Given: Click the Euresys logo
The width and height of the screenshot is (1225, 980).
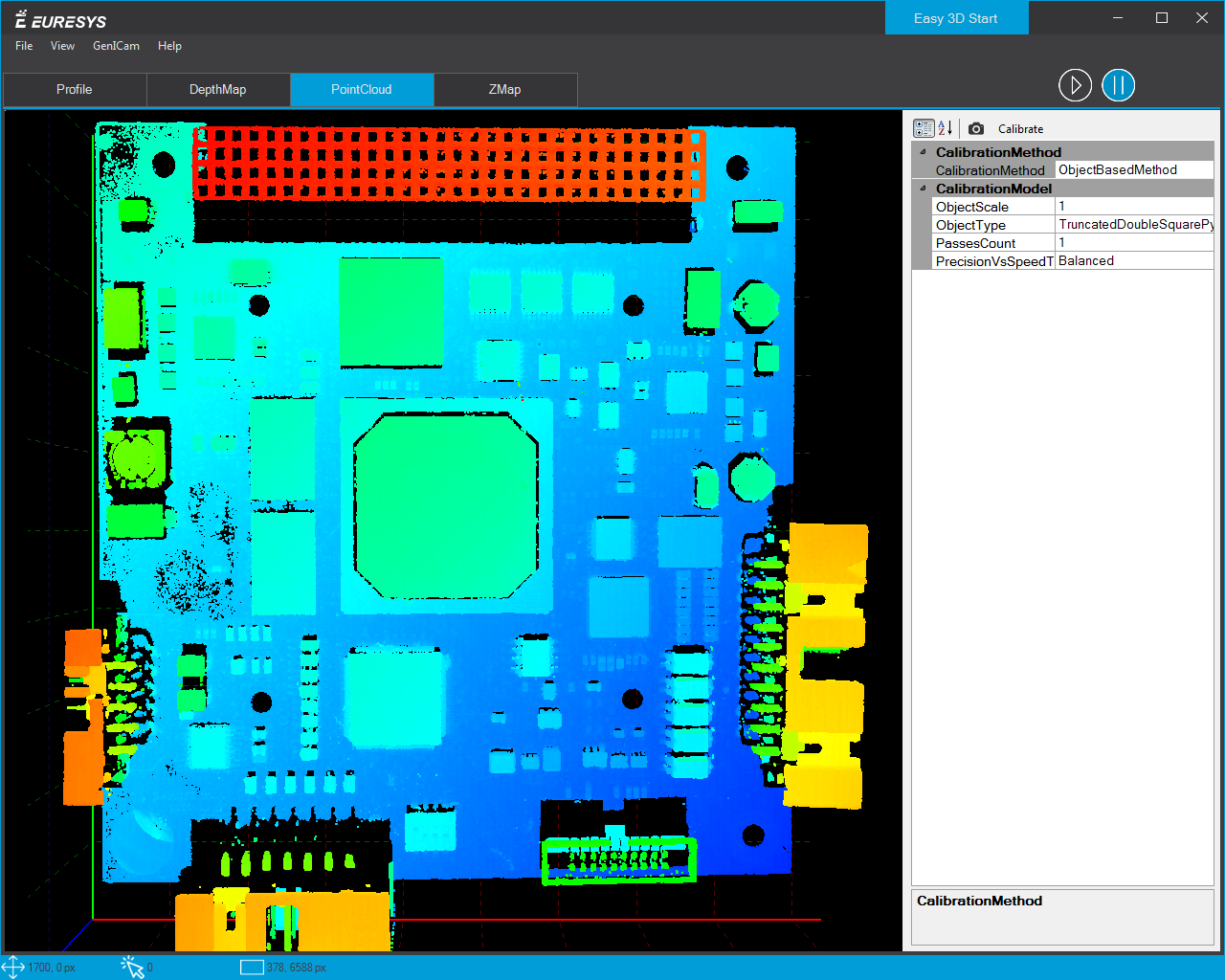Looking at the screenshot, I should pos(61,20).
